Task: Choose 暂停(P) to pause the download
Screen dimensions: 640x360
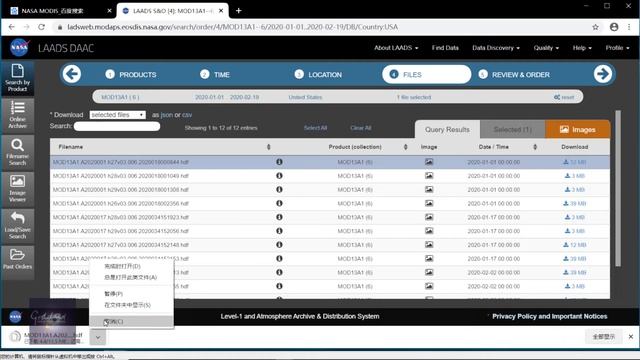Action: tap(131, 294)
